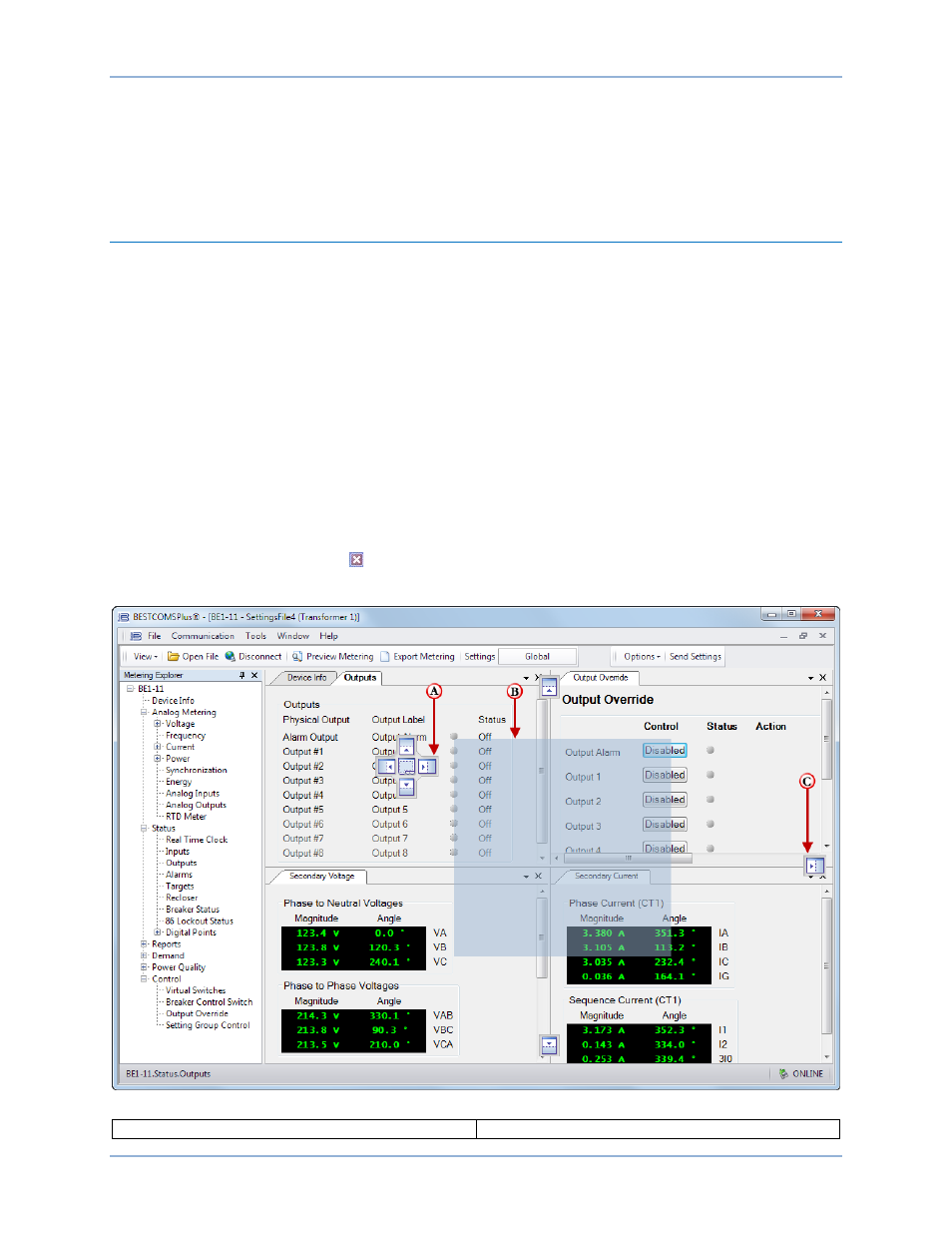Viewport: 952px width, 1233px height.
Task: Click the Open File folder icon
Action: coord(173,657)
